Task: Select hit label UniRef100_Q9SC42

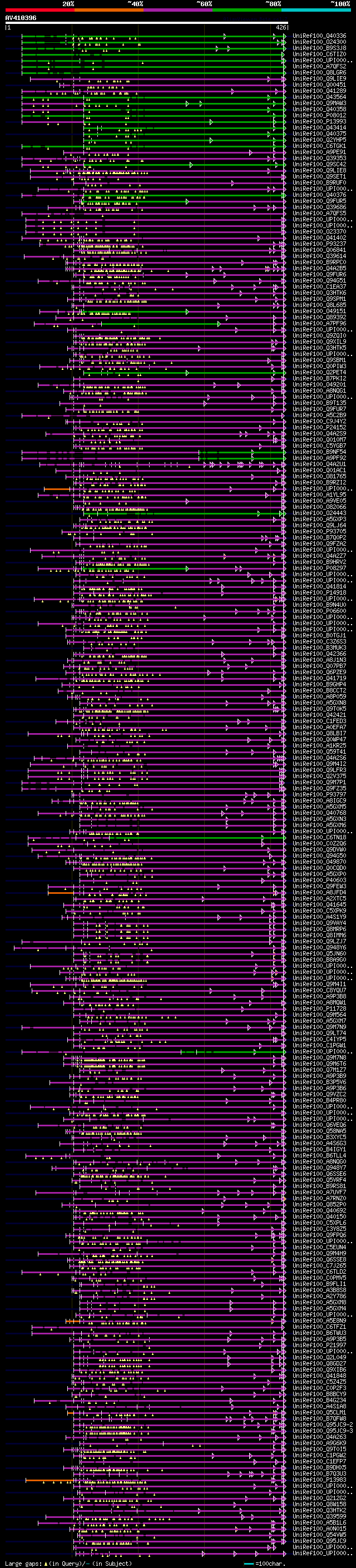Action: (319, 164)
